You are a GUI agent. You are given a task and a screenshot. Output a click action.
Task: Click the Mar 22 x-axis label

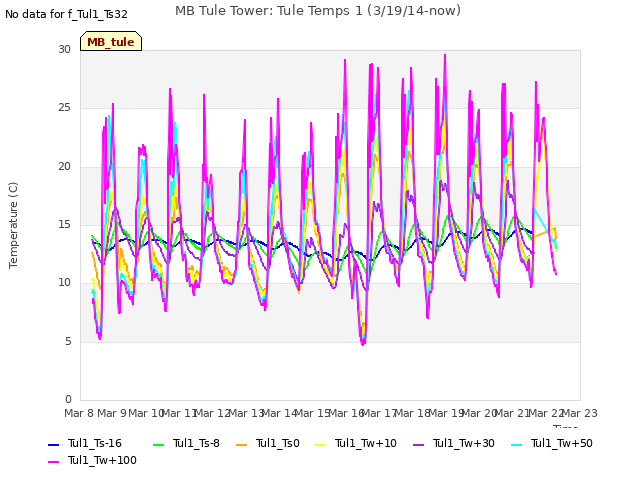coord(546,413)
